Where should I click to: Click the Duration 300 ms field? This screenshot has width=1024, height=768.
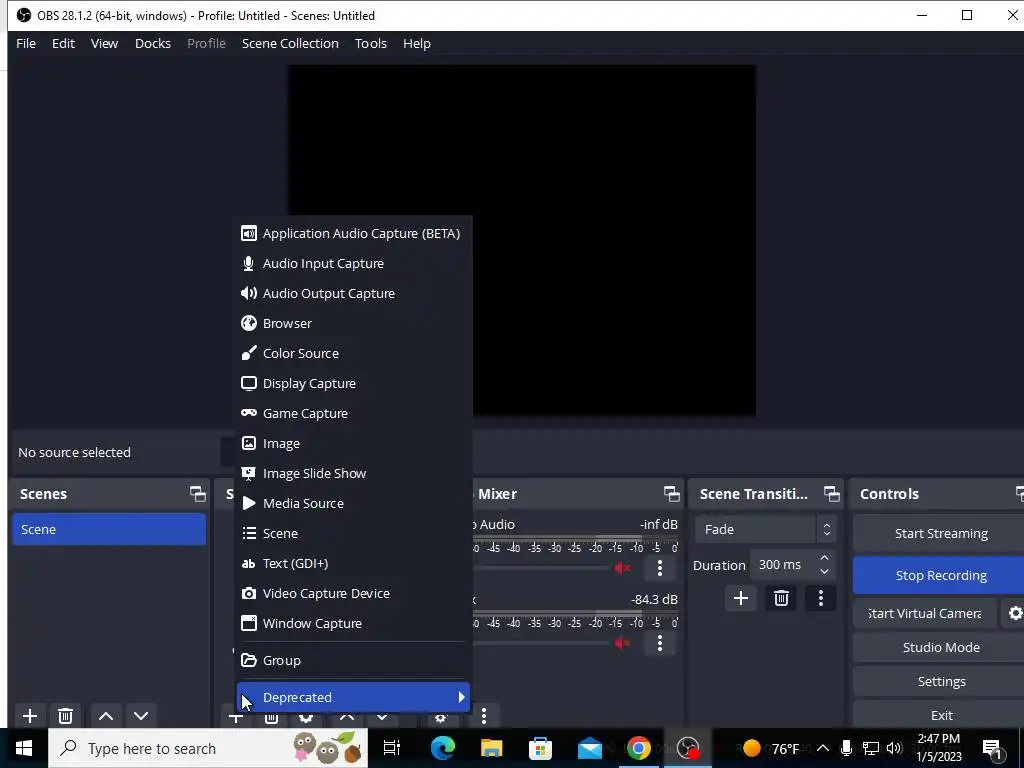(x=782, y=565)
